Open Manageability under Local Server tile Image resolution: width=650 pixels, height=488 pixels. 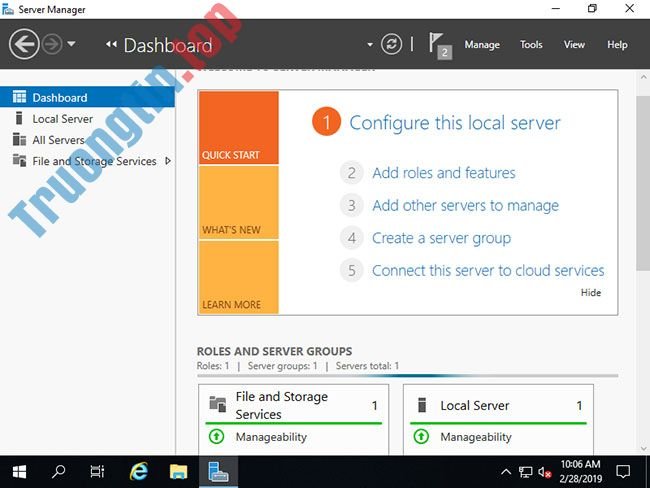(x=476, y=437)
